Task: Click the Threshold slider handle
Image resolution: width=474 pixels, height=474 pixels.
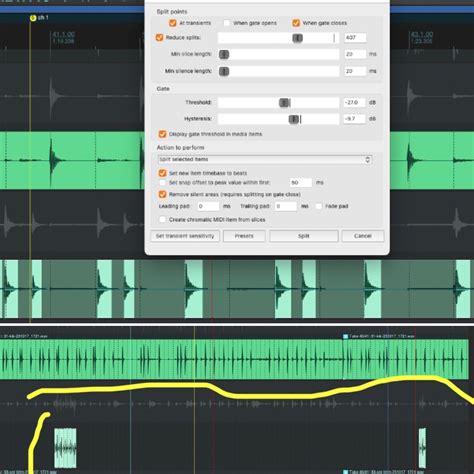Action: tap(284, 103)
